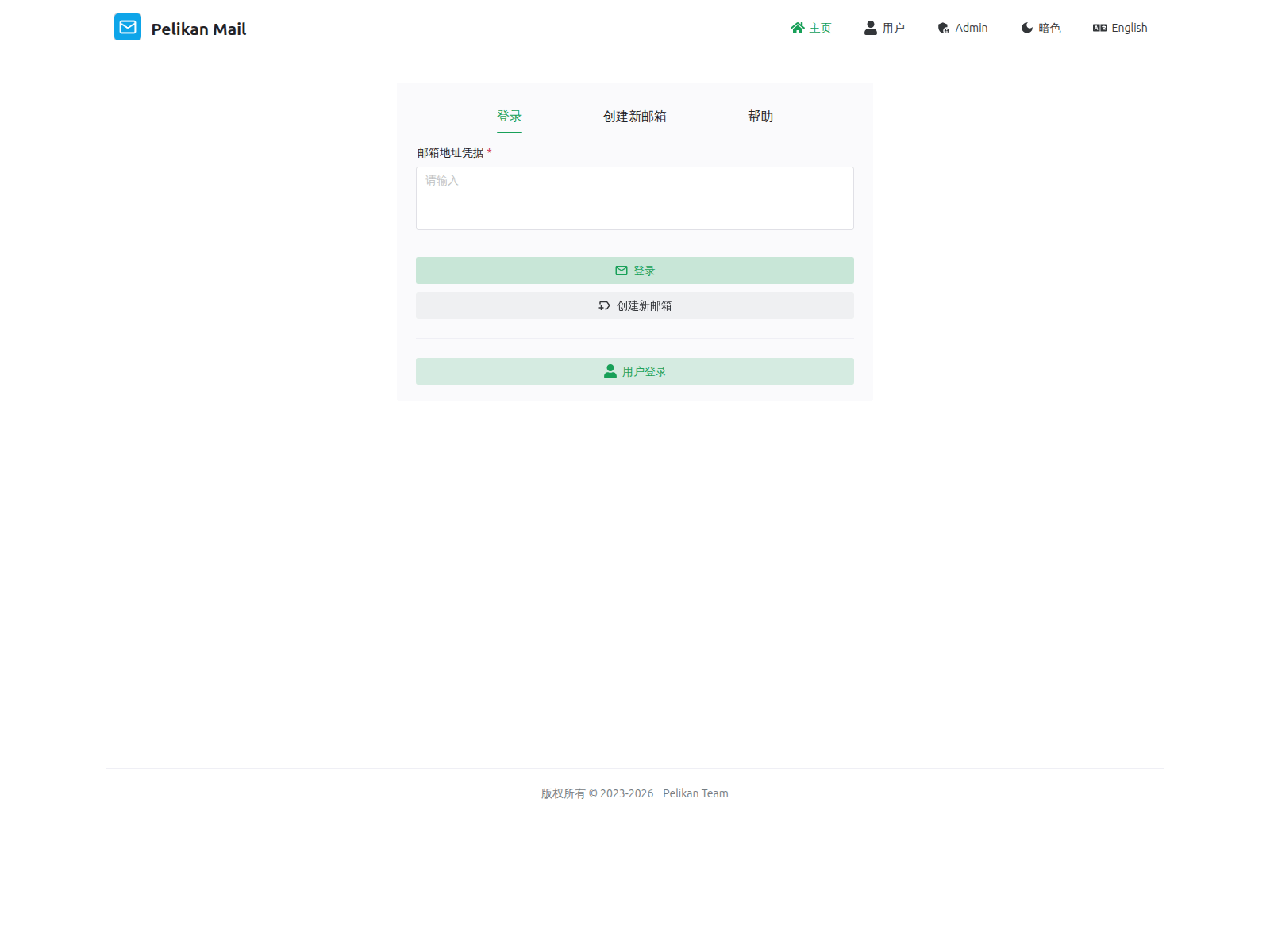Select the 登录 tab
Viewport: 1270px width, 952px height.
(x=509, y=116)
